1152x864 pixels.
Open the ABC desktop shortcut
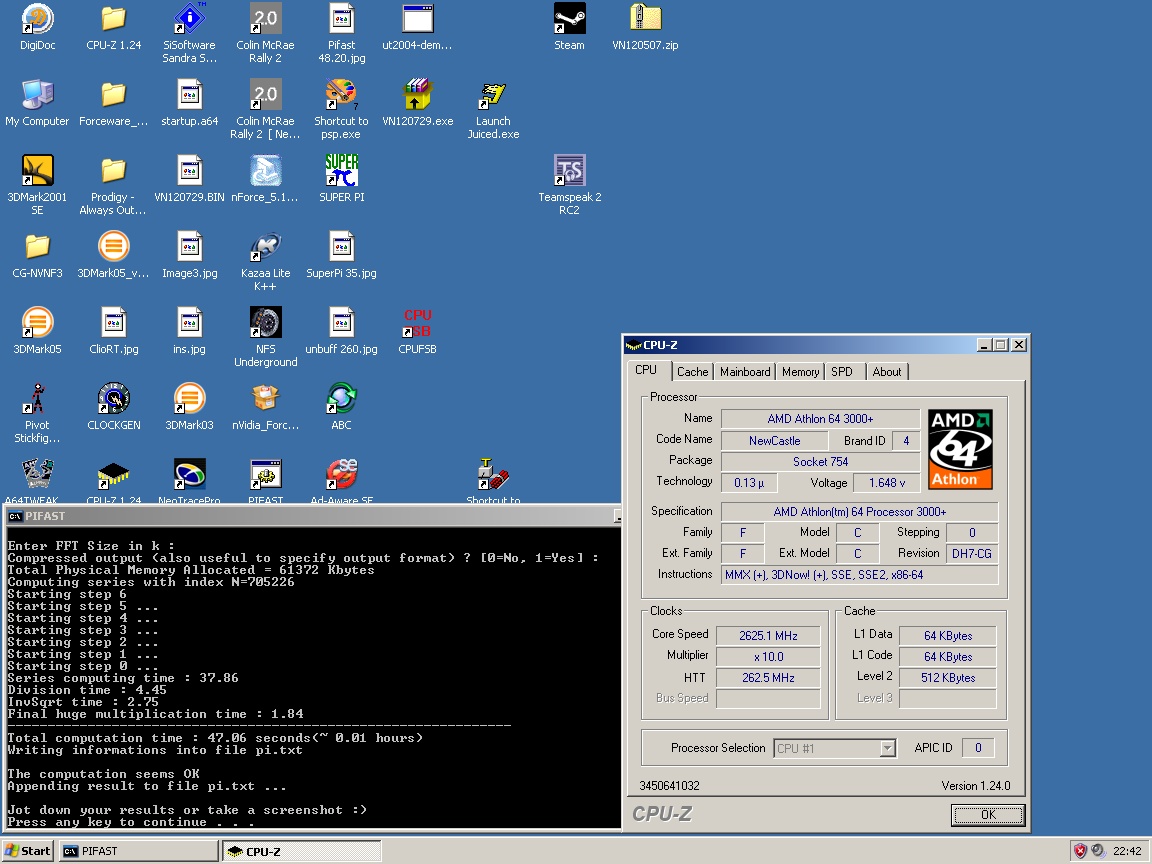click(x=342, y=407)
